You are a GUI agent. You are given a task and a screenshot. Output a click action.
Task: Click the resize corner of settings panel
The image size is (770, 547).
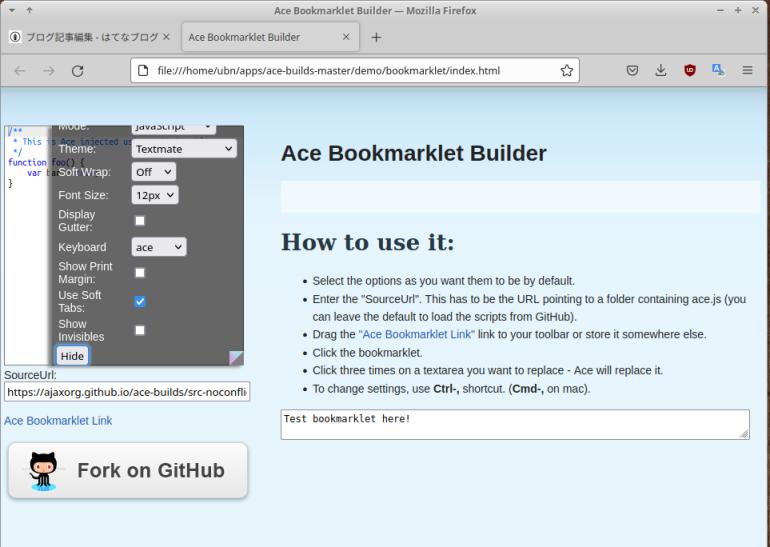point(236,358)
